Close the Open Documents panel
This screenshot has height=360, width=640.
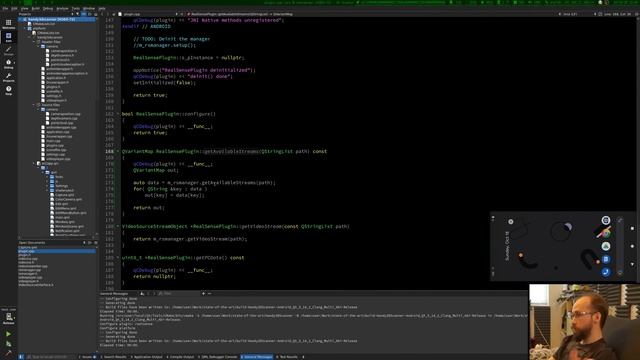click(x=96, y=243)
